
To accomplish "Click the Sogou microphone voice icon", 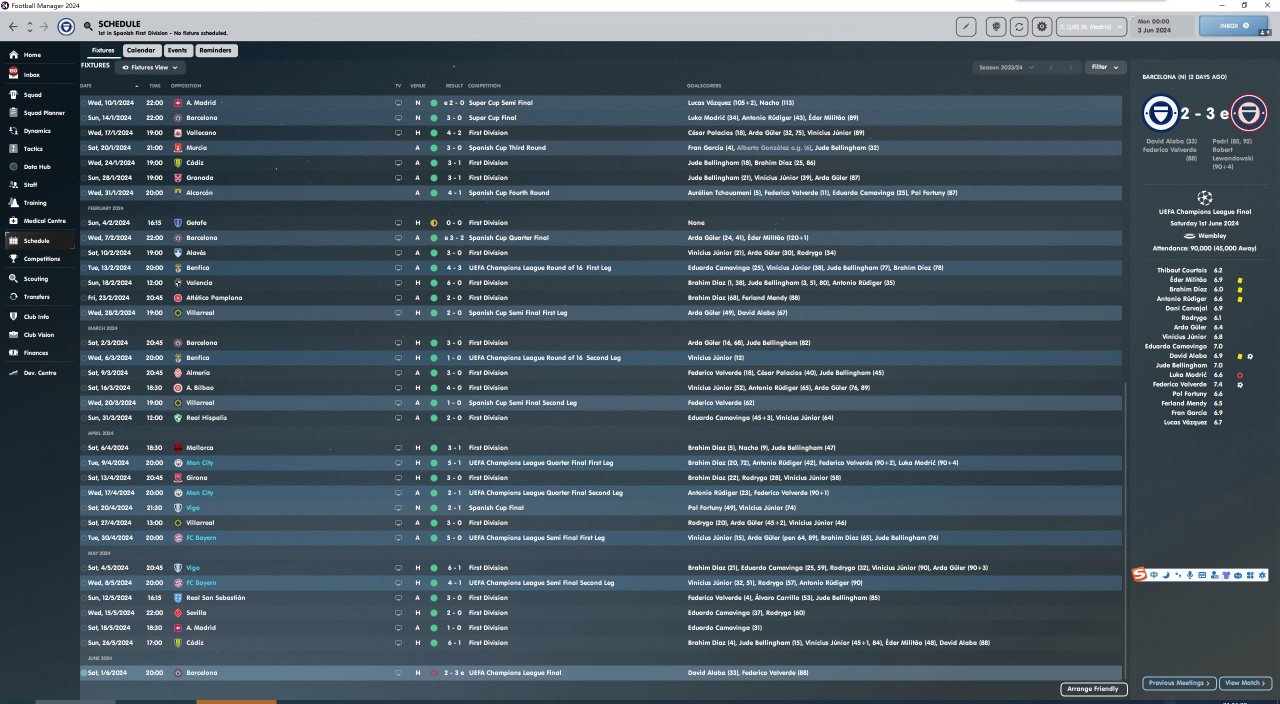I will tap(1189, 575).
